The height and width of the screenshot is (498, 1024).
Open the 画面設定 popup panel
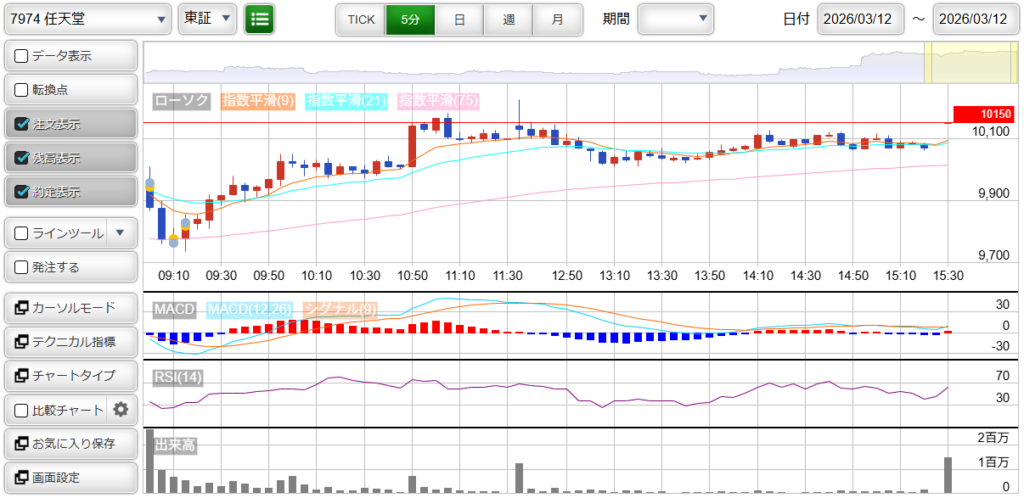point(70,477)
